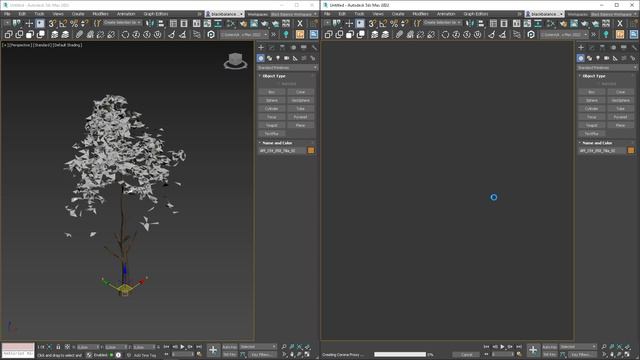
Task: Click circled P icon in right window toolbar
Action: click(531, 35)
